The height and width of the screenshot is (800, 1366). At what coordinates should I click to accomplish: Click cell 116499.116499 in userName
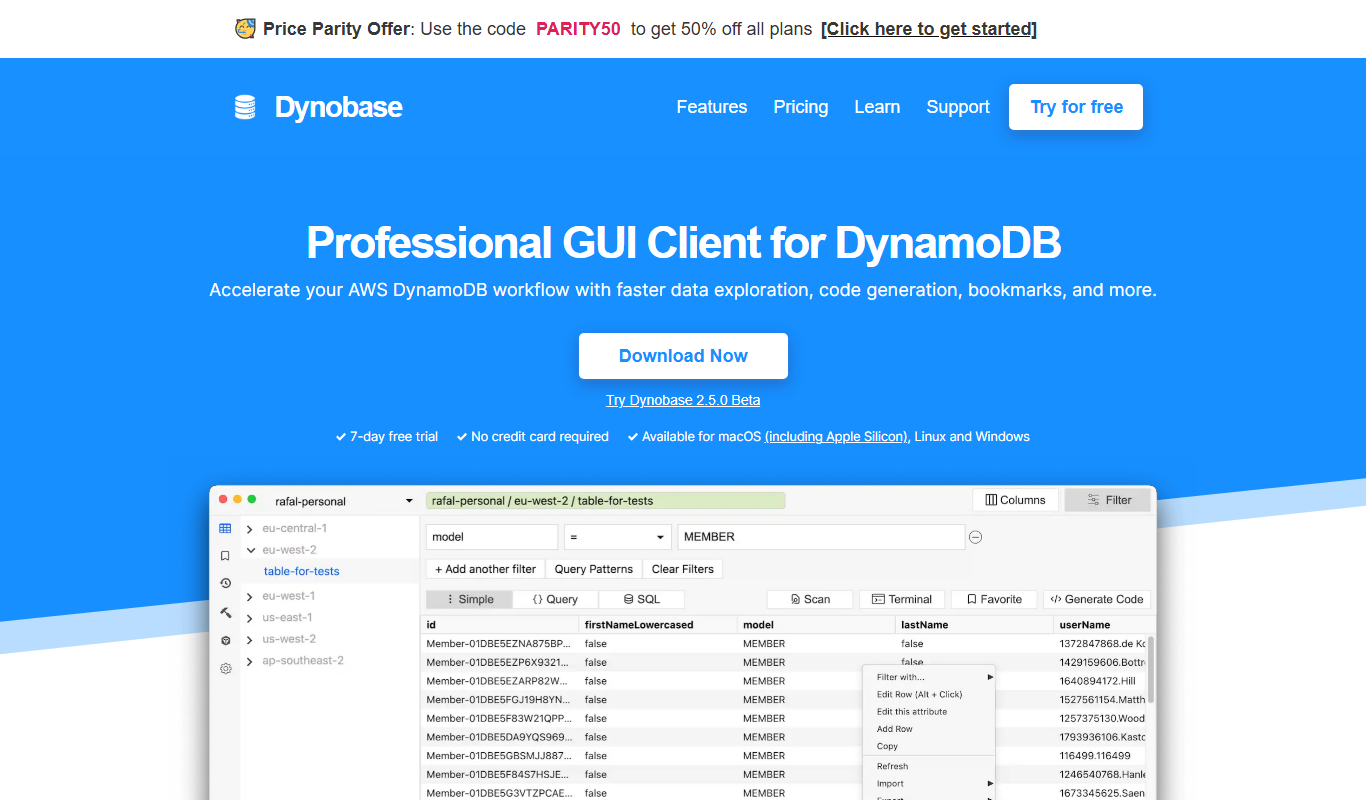point(1095,756)
